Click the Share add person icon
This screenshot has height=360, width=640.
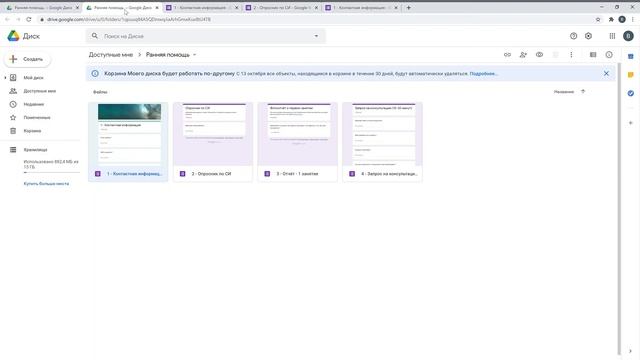click(523, 55)
